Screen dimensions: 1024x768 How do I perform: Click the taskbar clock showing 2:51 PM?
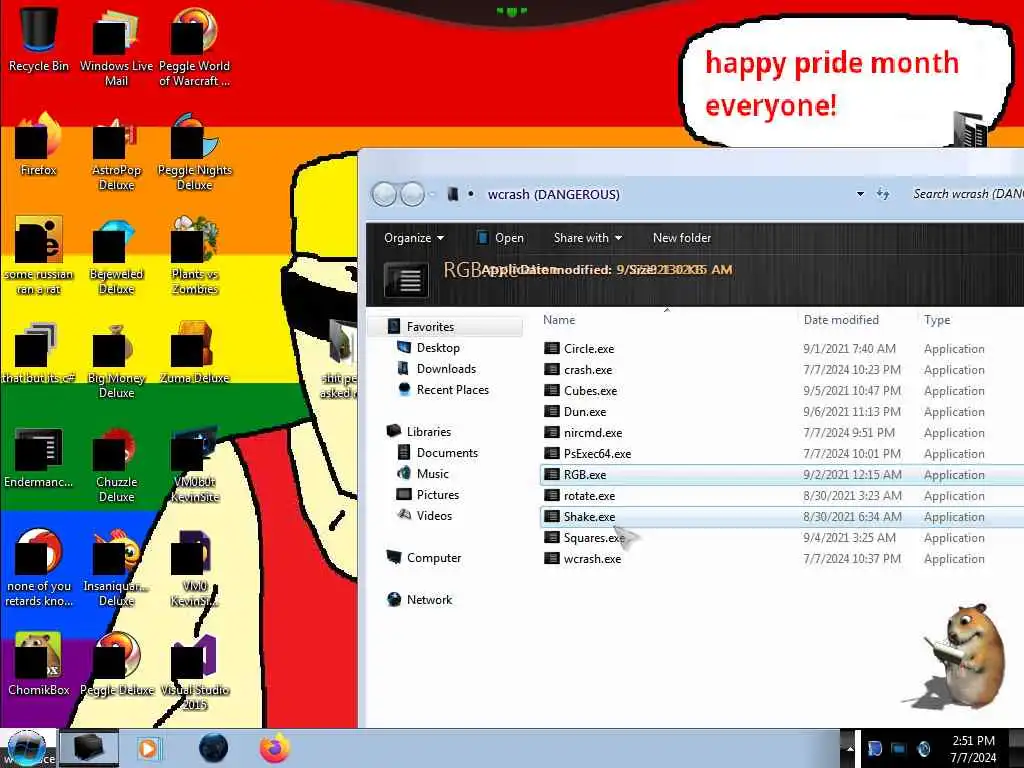(973, 749)
